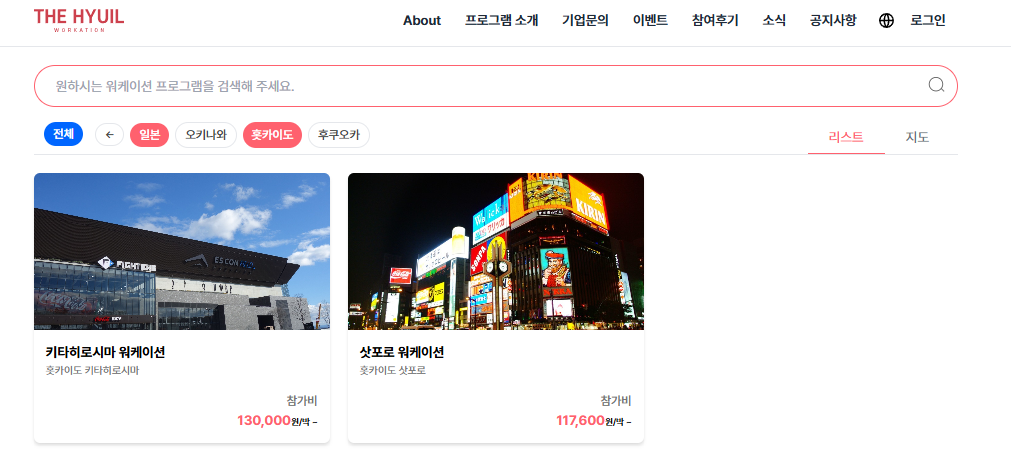
Task: Toggle the 오키나와 filter chip
Action: tap(206, 135)
